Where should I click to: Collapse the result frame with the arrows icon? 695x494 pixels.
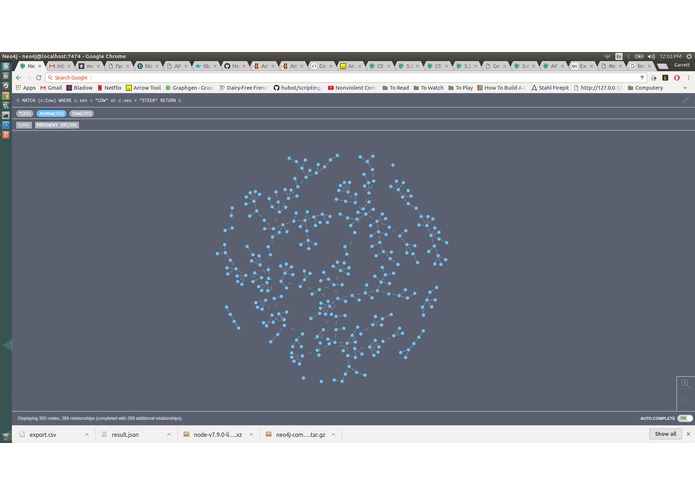[x=685, y=101]
